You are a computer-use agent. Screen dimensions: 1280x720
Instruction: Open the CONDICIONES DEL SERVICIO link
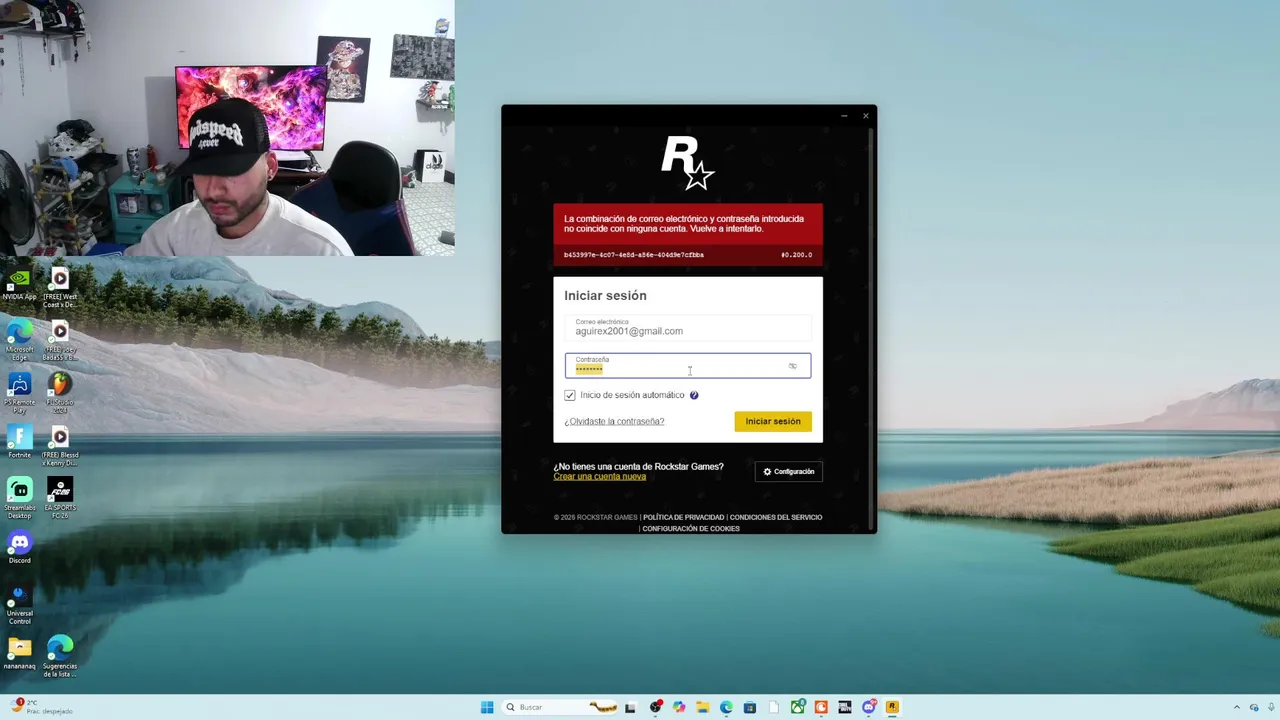(776, 517)
